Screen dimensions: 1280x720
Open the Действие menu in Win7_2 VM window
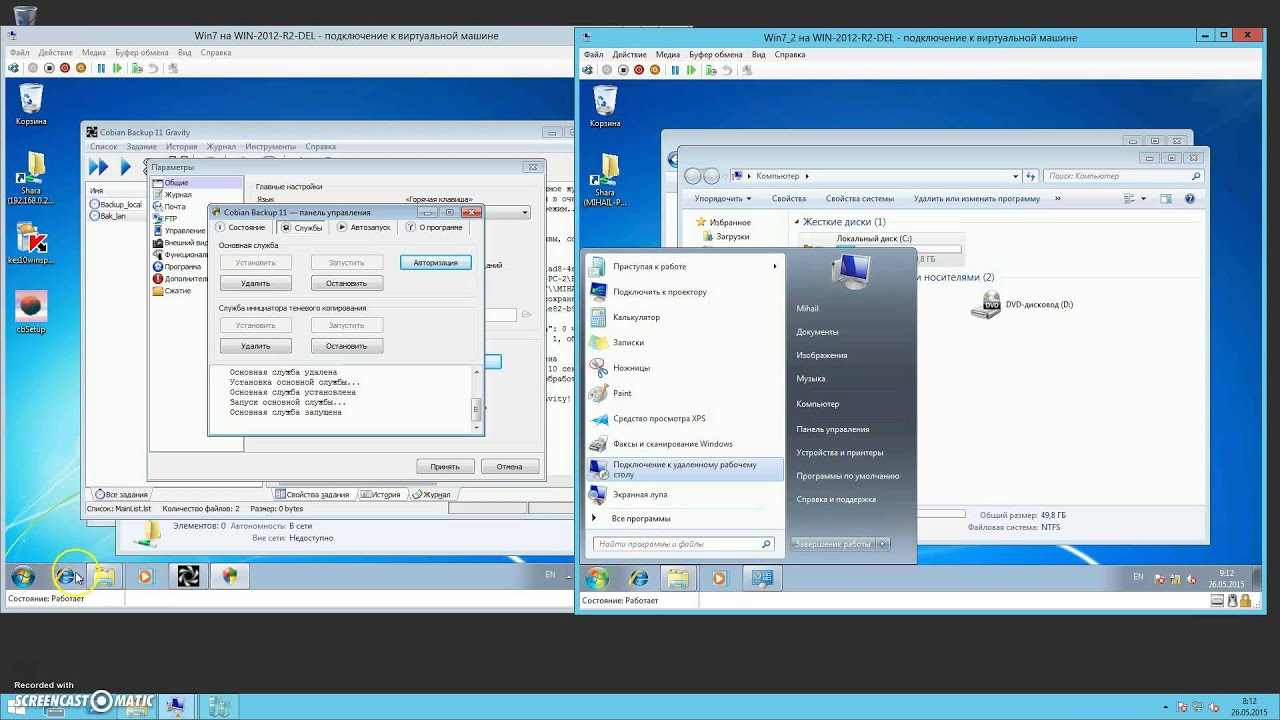629,55
